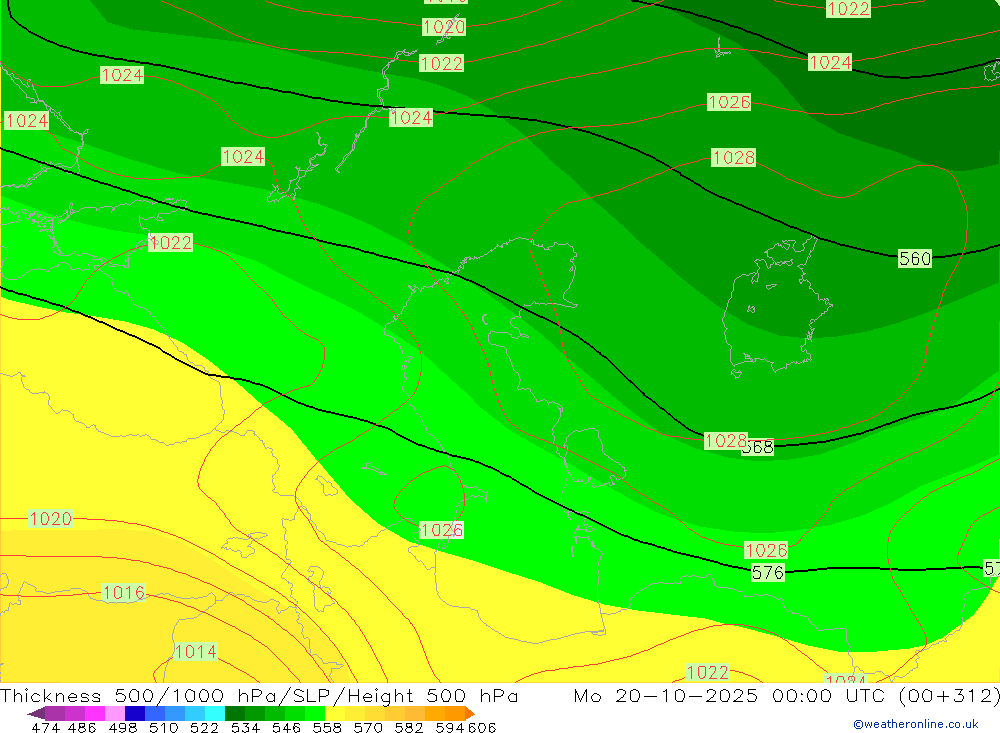Select the darkest green swatch above 534
The image size is (1000, 733).
click(x=235, y=713)
